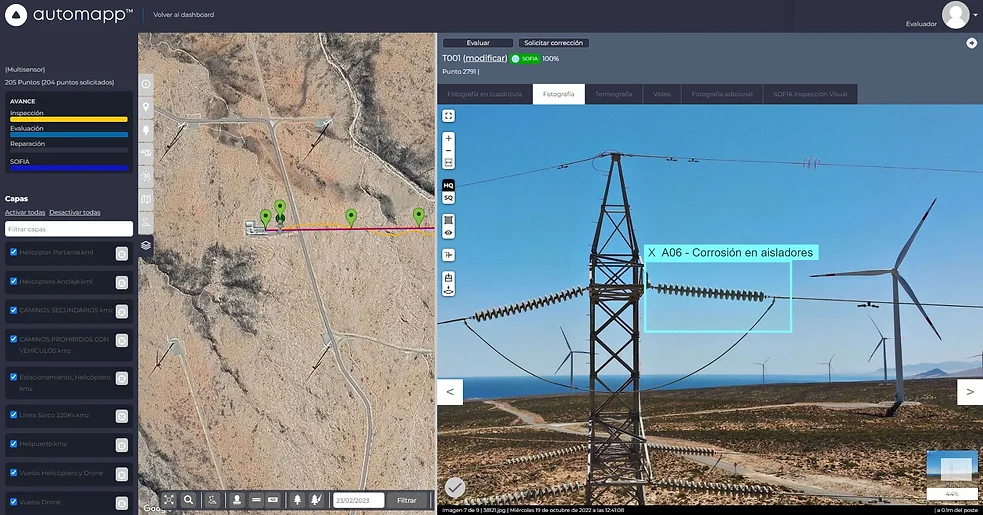Switch photo to HQ quality
Image resolution: width=983 pixels, height=515 pixels.
(x=448, y=186)
